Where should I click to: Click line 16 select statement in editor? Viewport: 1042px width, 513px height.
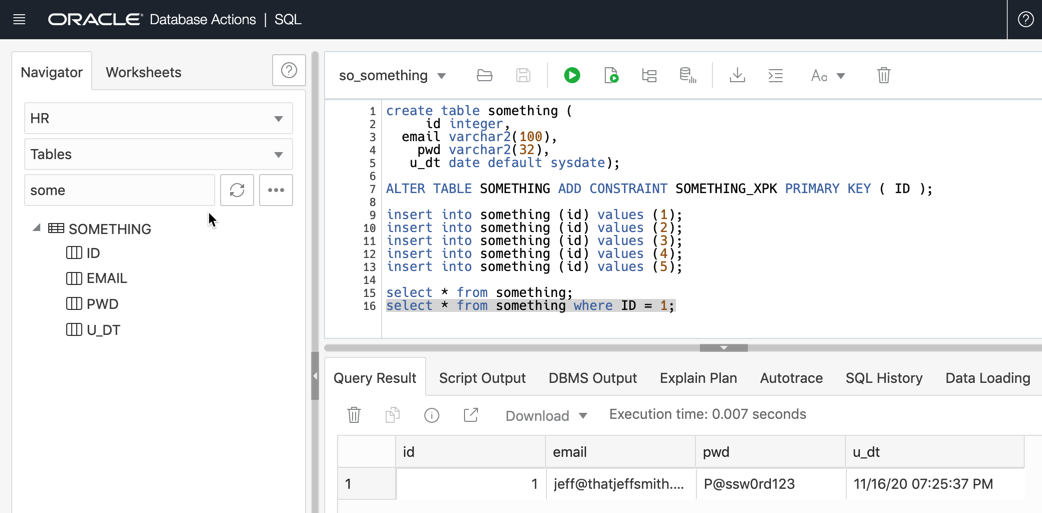coord(530,306)
